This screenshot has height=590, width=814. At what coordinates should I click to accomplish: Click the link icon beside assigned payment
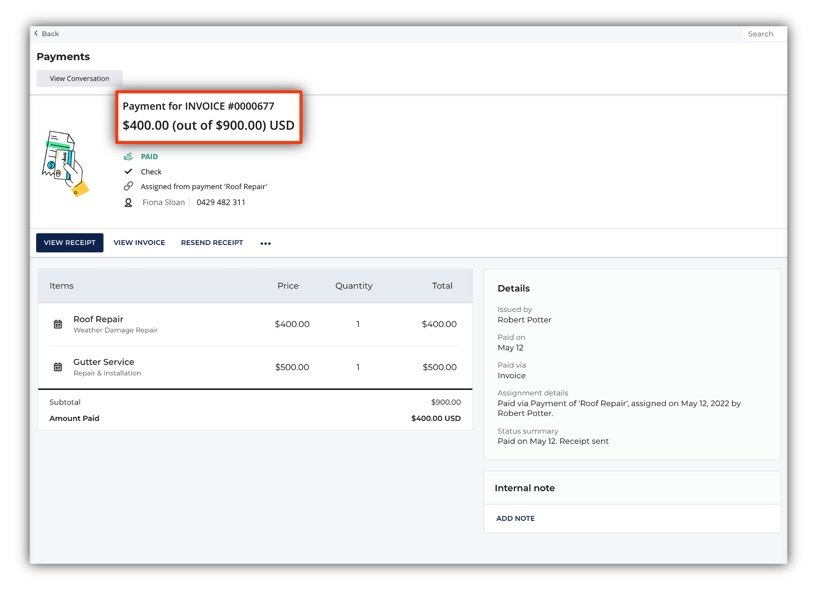128,186
